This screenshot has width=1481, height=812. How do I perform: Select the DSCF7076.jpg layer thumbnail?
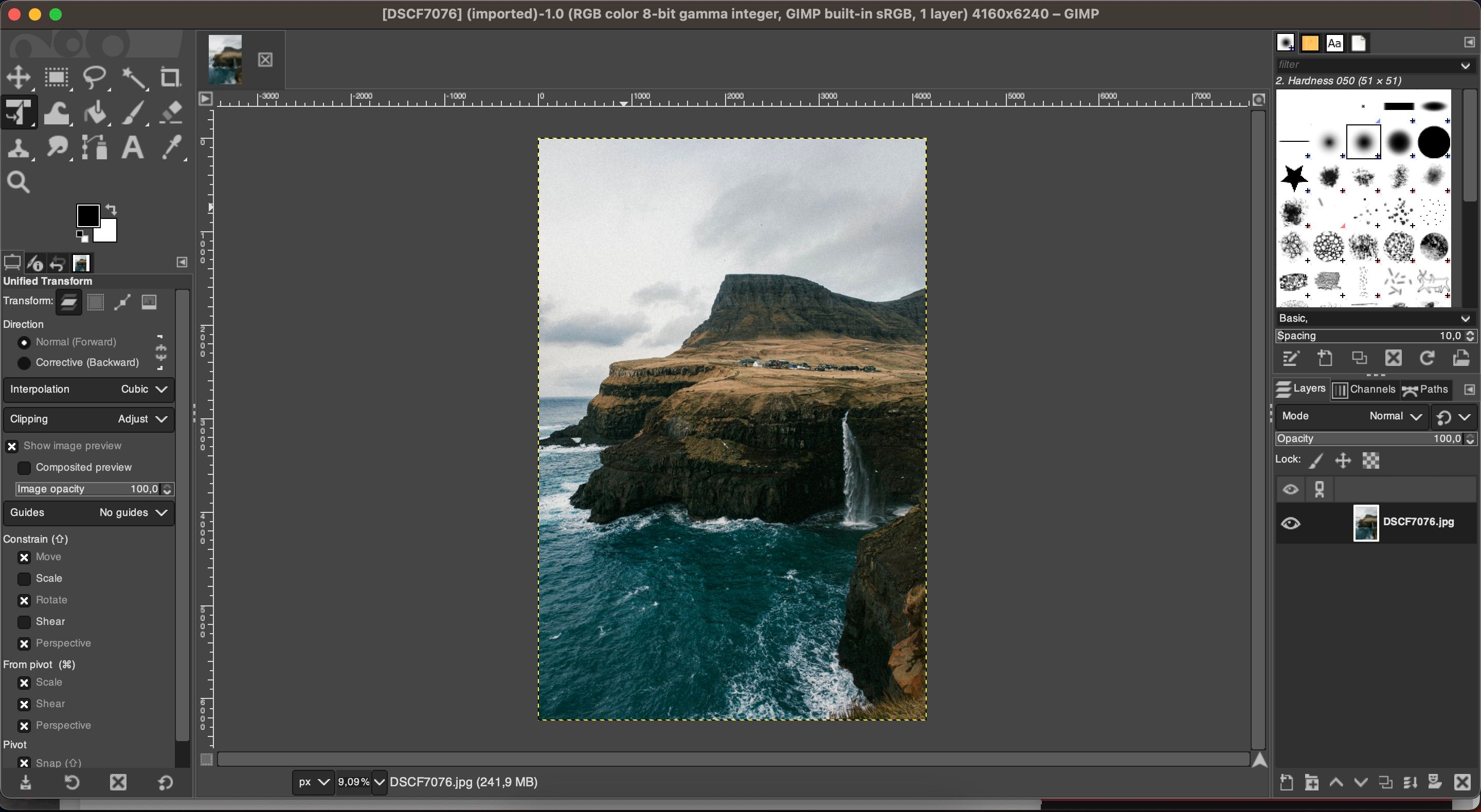coord(1365,522)
